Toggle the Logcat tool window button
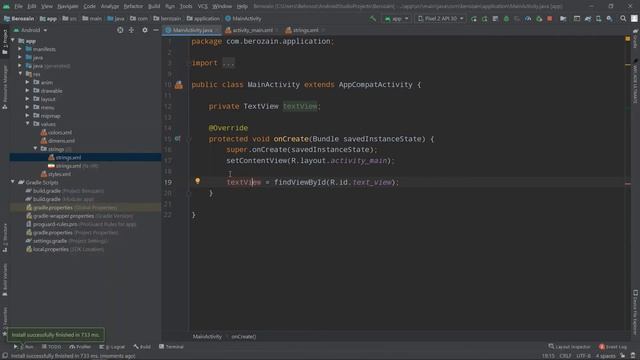 point(112,347)
